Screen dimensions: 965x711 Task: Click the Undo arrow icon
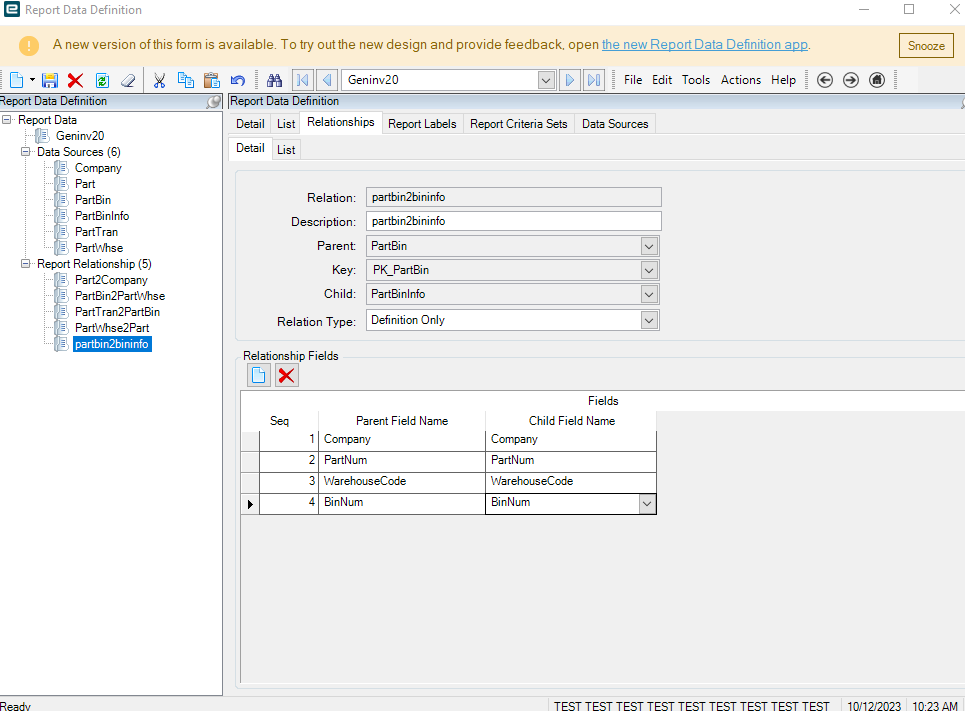(237, 80)
